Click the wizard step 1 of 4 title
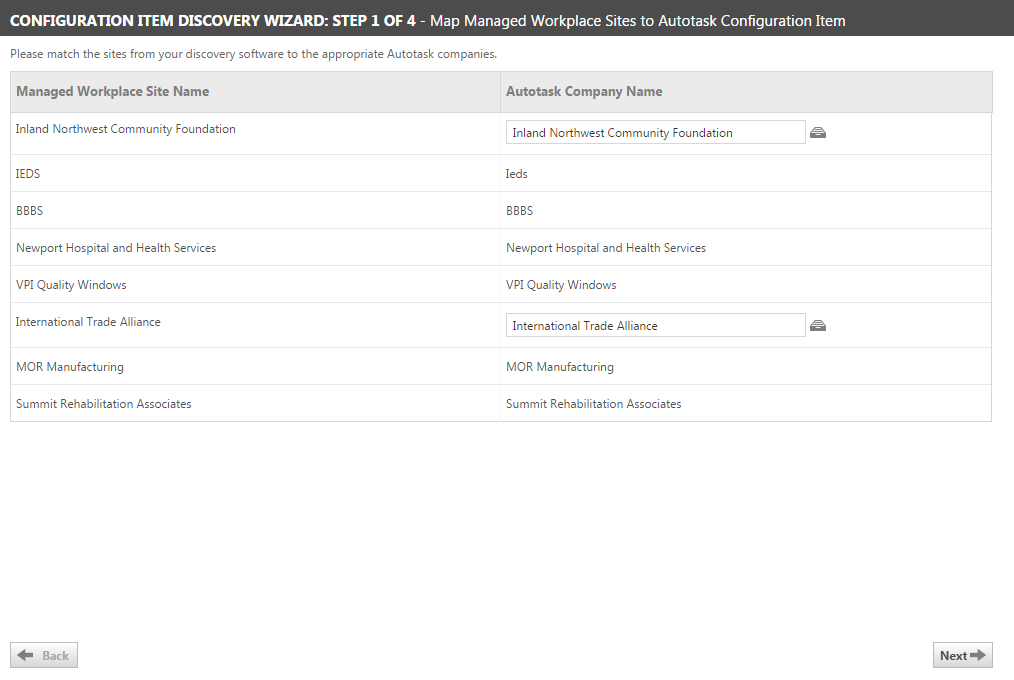This screenshot has height=680, width=1014. pyautogui.click(x=427, y=21)
